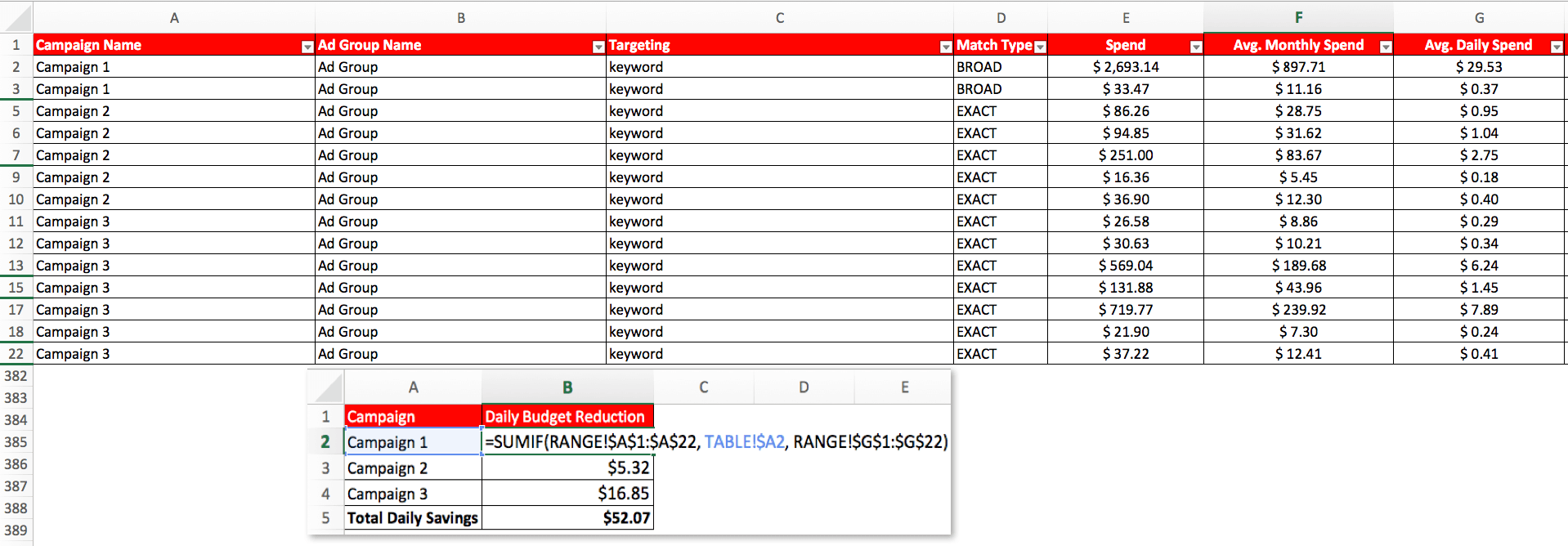This screenshot has width=1568, height=546.
Task: Click the keyword cell in row 15
Action: [x=780, y=288]
